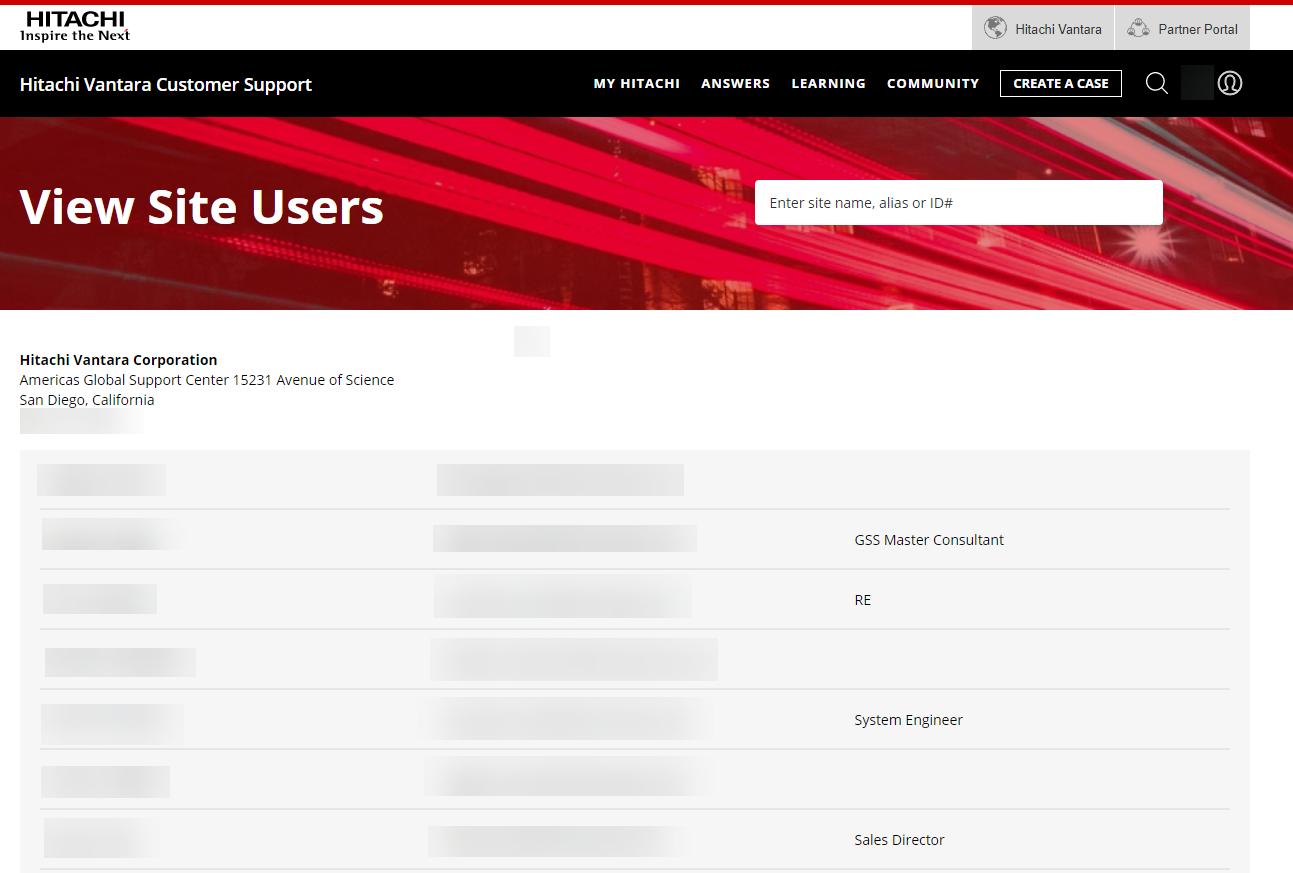The image size is (1293, 873).
Task: Open the LEARNING menu
Action: point(829,84)
